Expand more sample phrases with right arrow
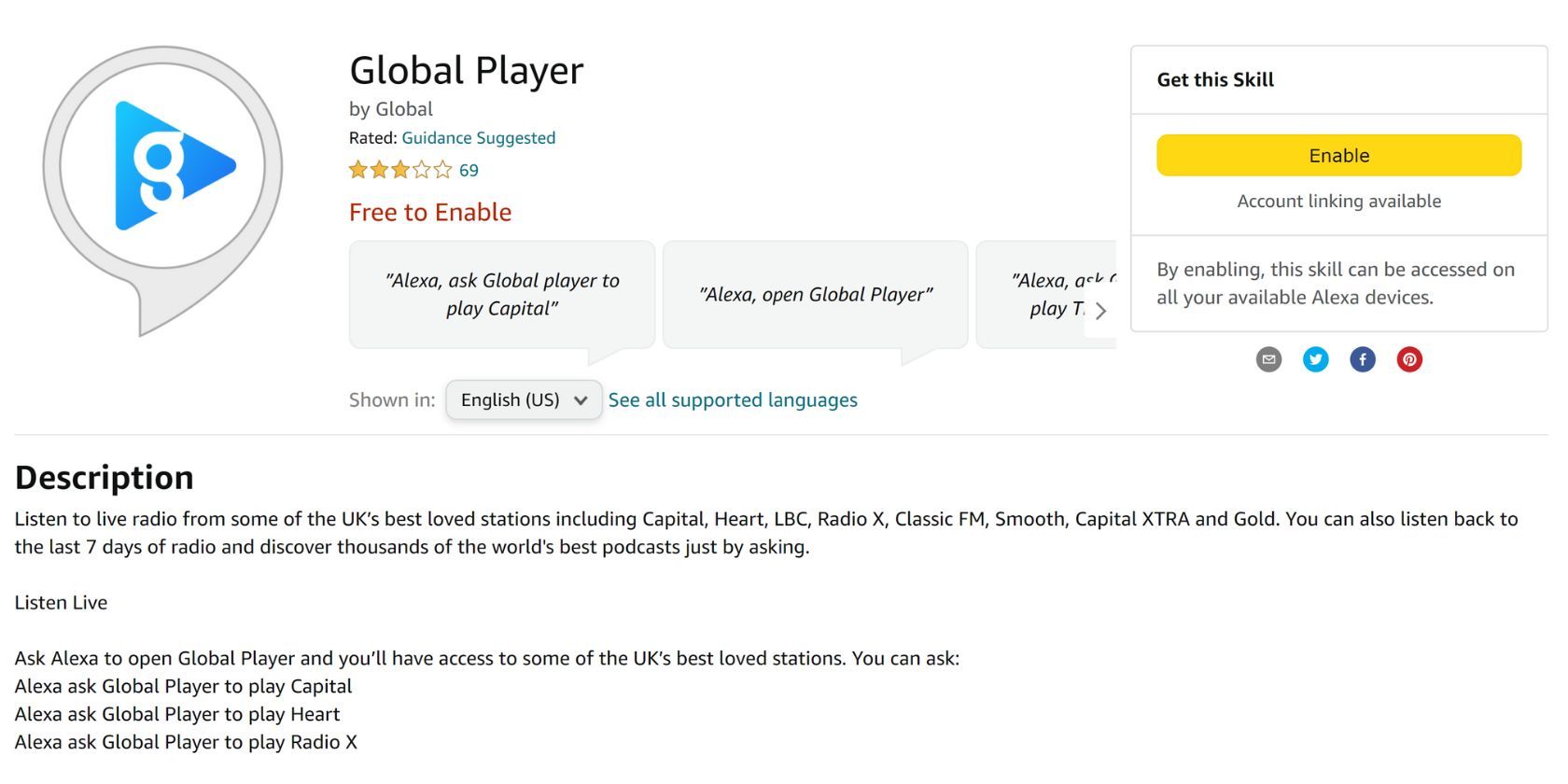Image resolution: width=1568 pixels, height=784 pixels. [1101, 311]
